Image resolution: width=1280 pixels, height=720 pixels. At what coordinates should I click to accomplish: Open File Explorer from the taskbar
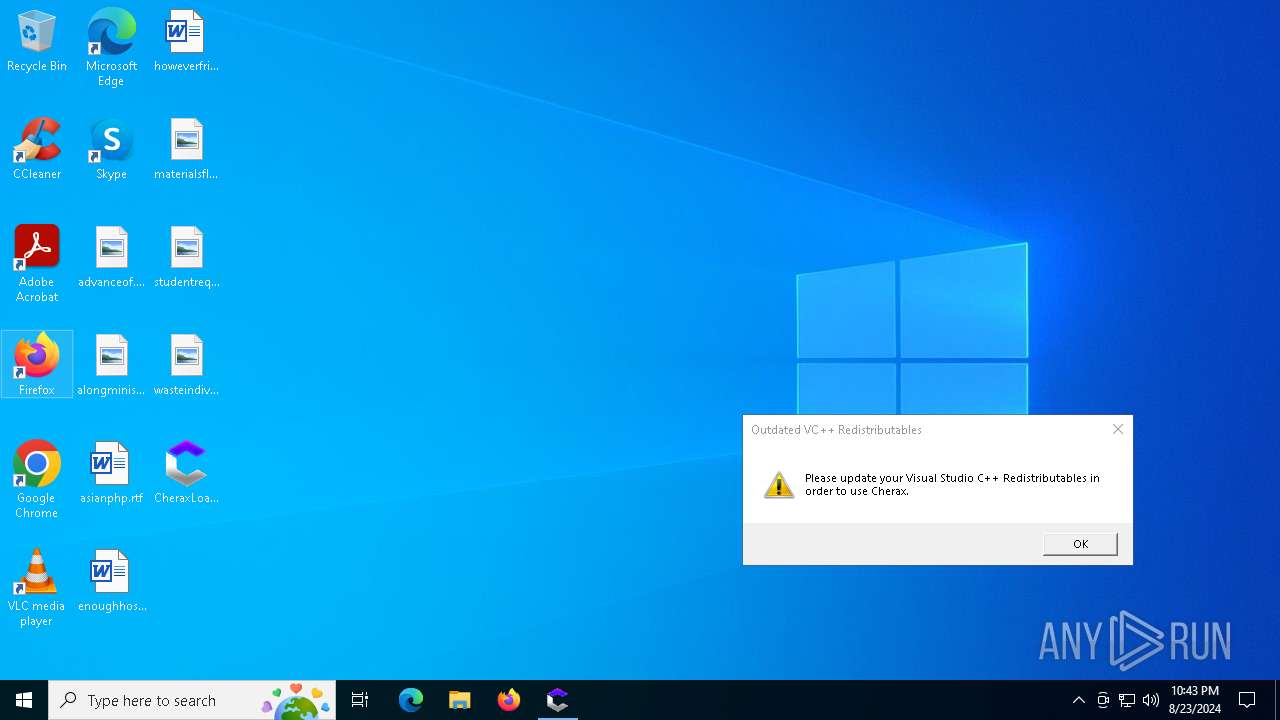click(x=460, y=700)
